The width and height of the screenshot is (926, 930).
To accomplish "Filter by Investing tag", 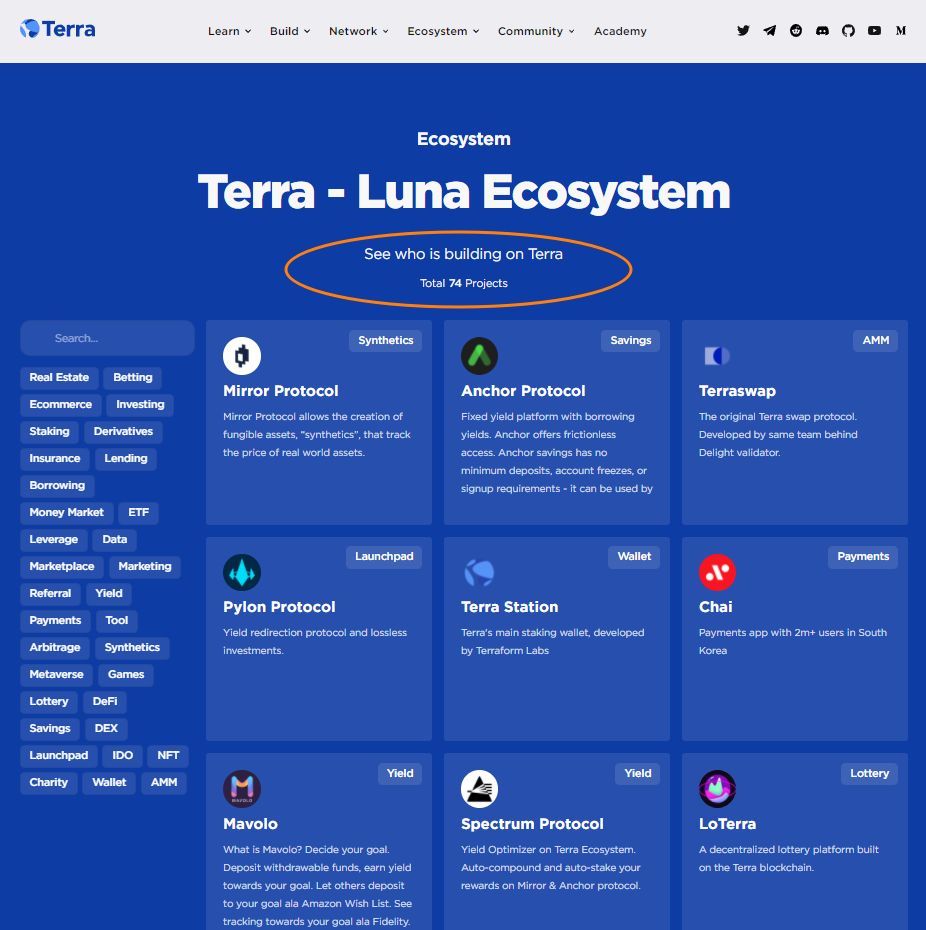I will 140,405.
